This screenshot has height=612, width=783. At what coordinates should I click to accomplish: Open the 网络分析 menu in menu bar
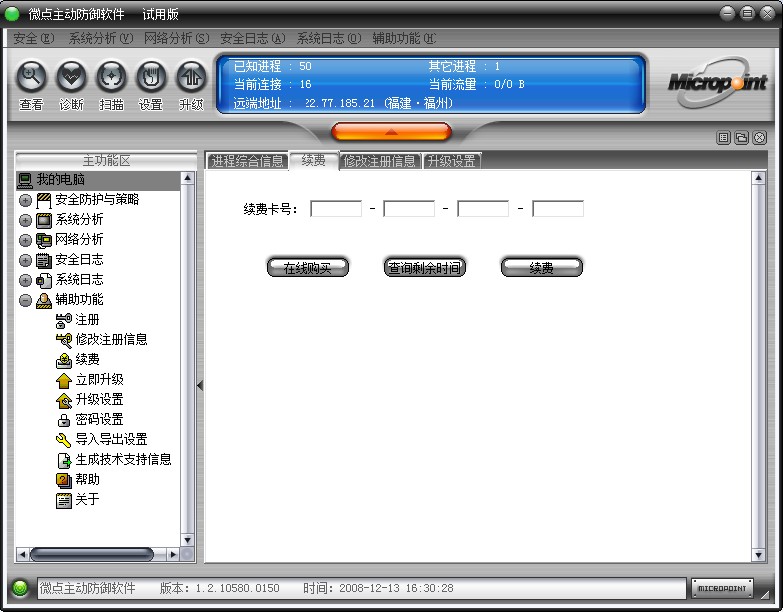click(177, 38)
